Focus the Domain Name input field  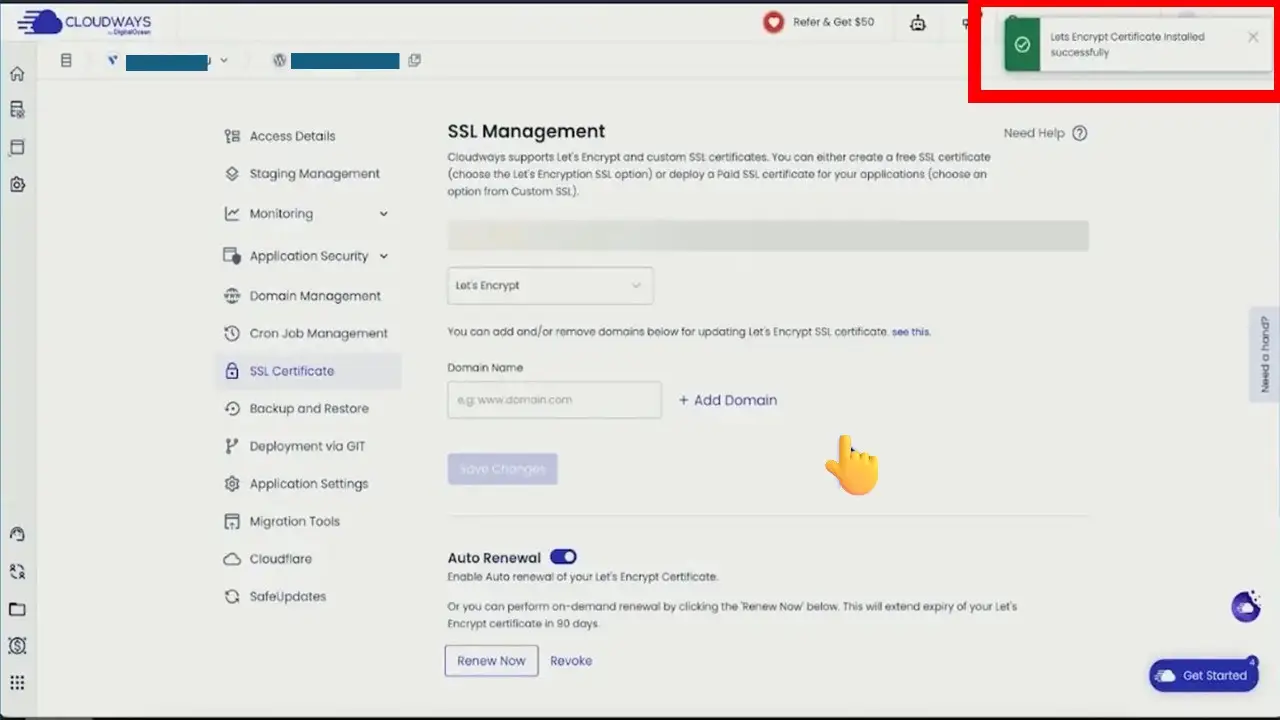coord(554,400)
